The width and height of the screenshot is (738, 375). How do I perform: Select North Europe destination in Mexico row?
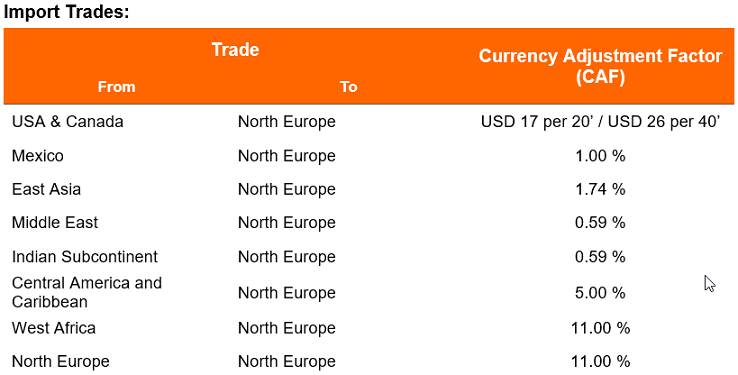coord(287,156)
